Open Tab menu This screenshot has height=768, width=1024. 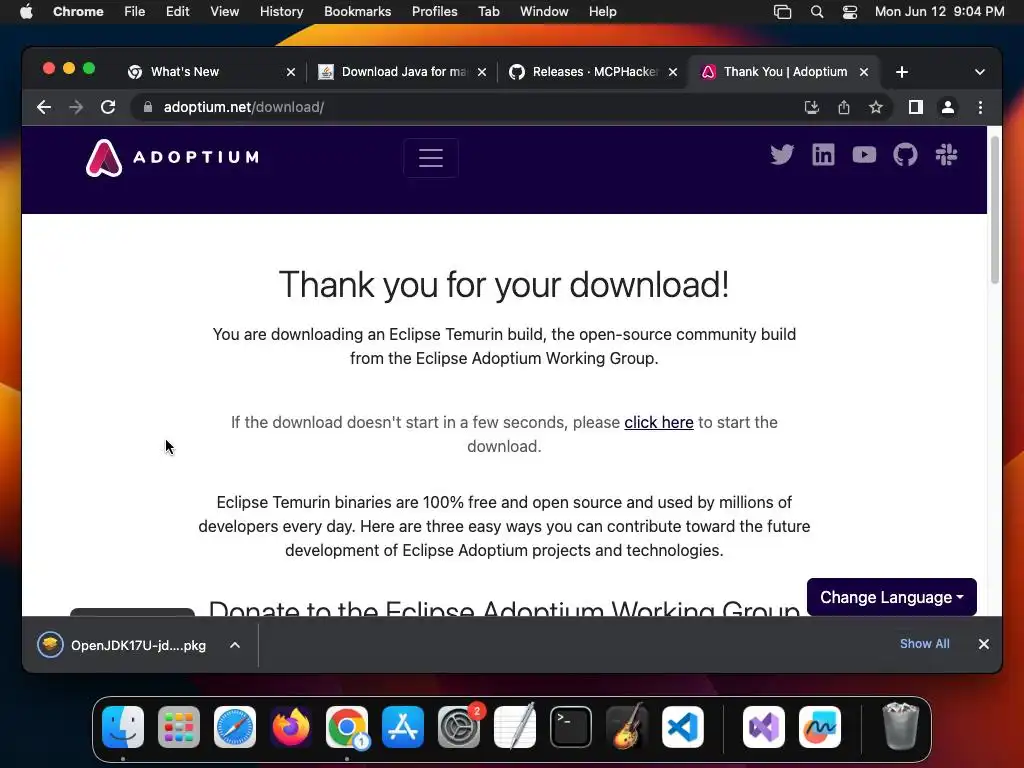488,12
